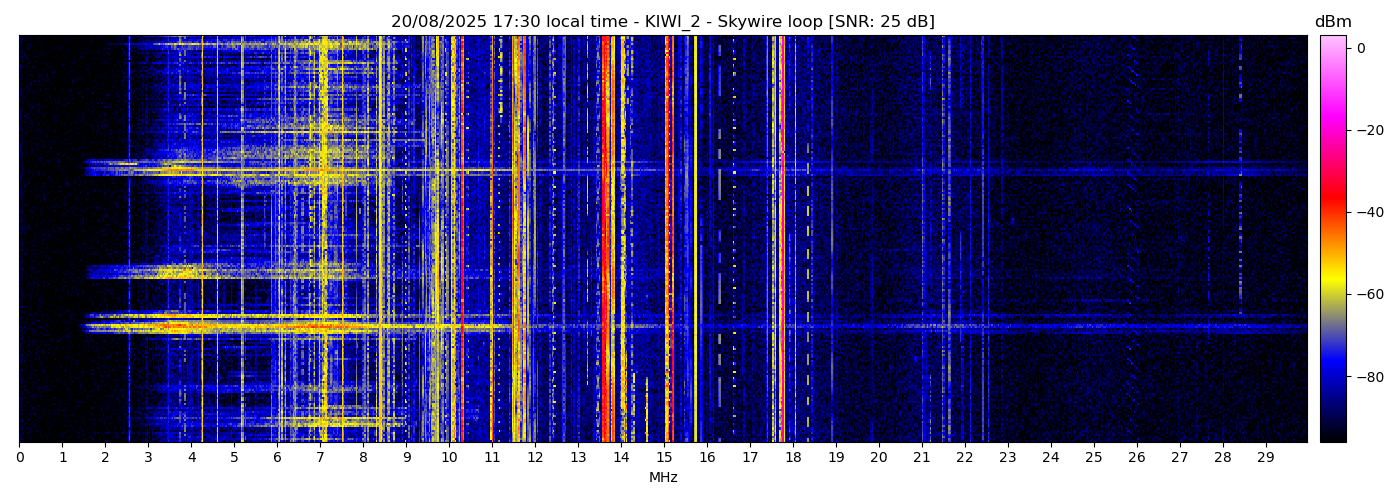This screenshot has width=1400, height=500.
Task: Click the 0 MHz axis tick label
Action: (x=19, y=458)
